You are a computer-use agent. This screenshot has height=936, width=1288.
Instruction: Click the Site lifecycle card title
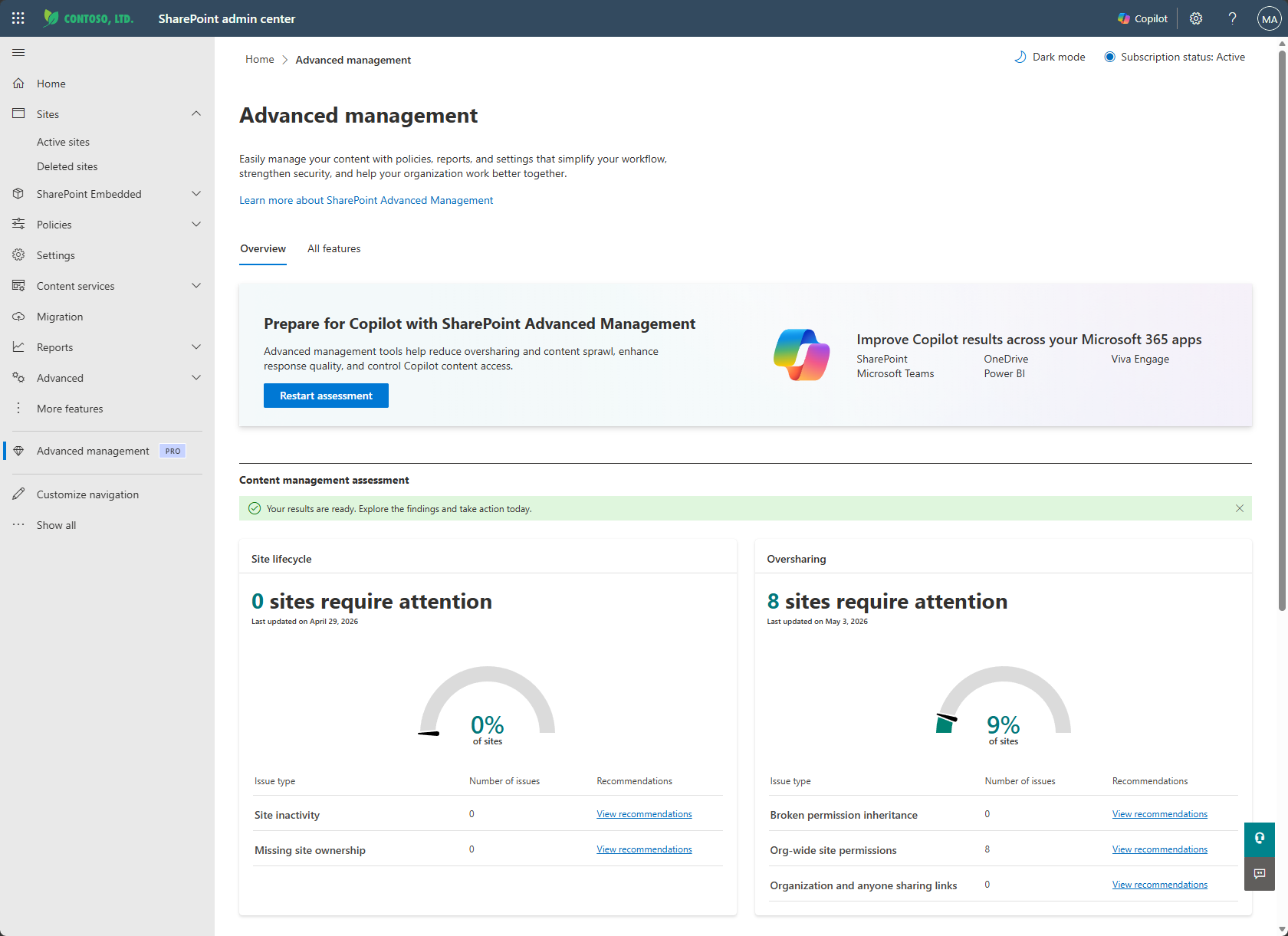point(281,559)
